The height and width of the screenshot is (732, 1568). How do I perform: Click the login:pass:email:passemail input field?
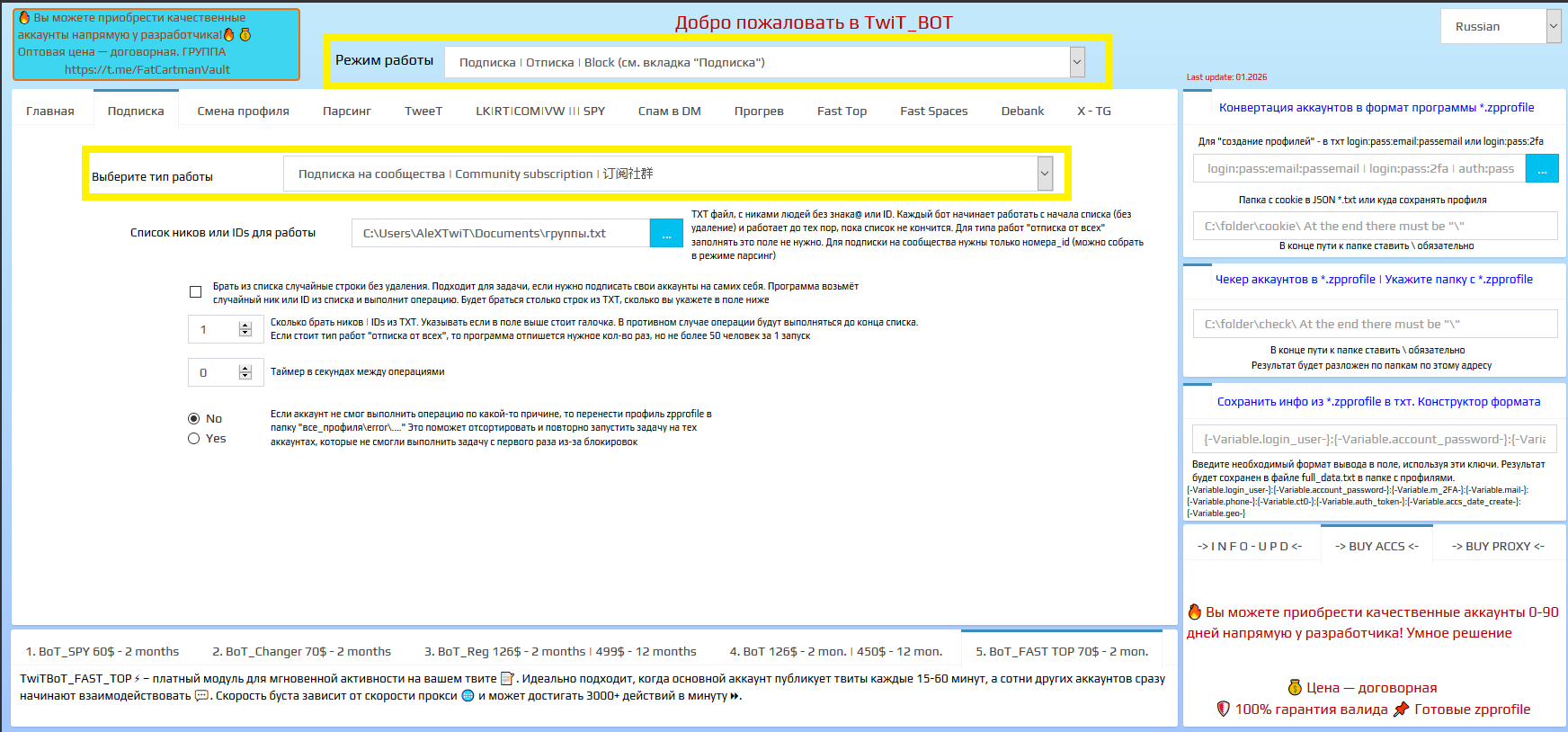point(1360,168)
